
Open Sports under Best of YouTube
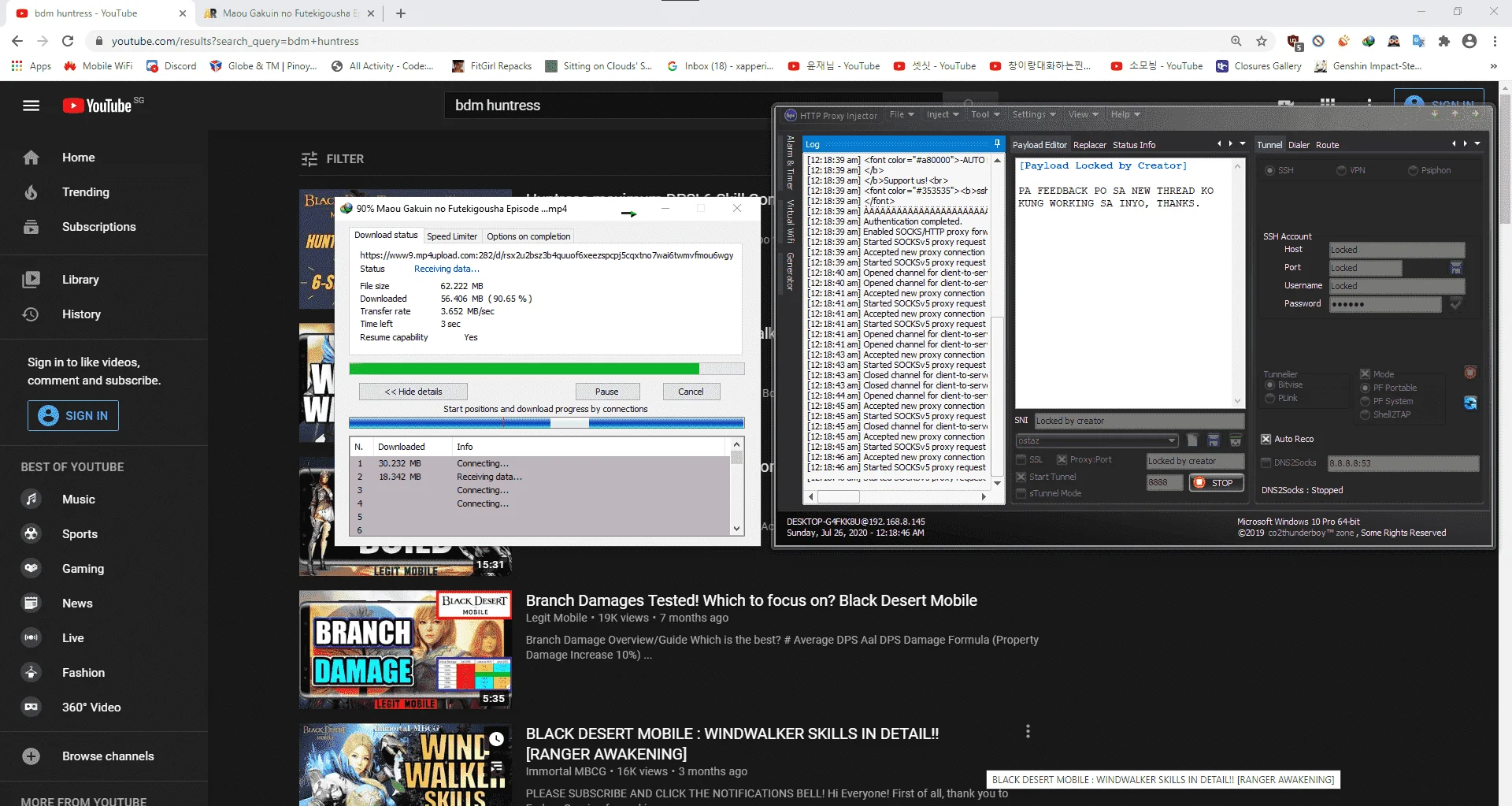[80, 534]
